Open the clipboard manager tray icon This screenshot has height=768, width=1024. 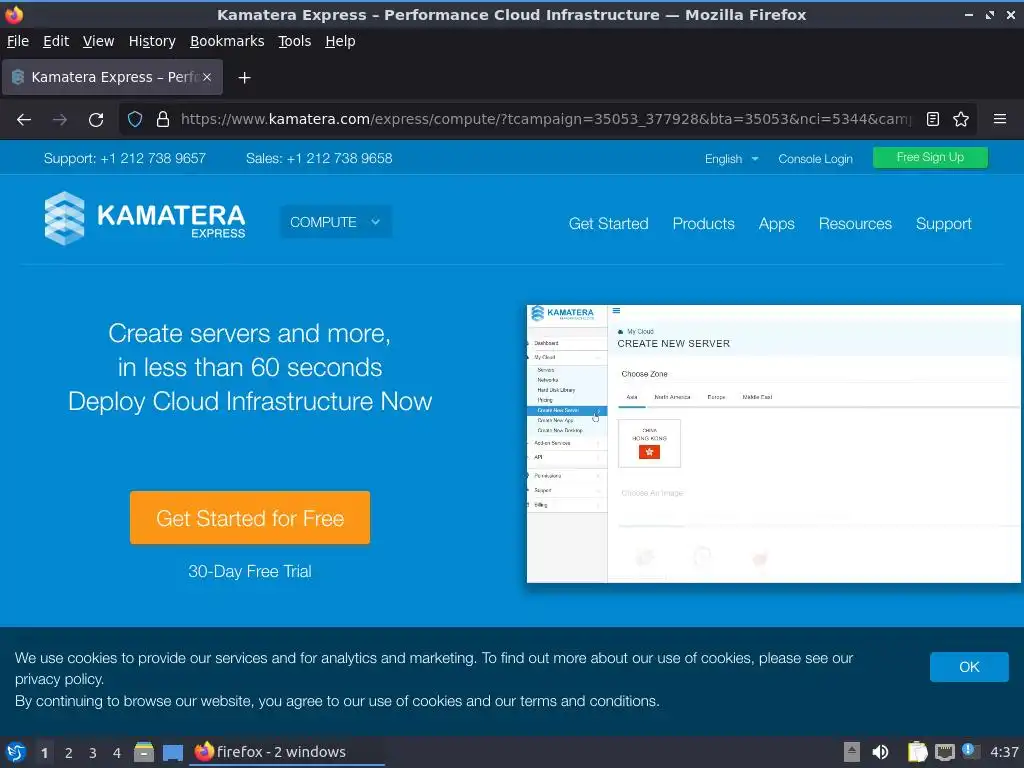[917, 752]
